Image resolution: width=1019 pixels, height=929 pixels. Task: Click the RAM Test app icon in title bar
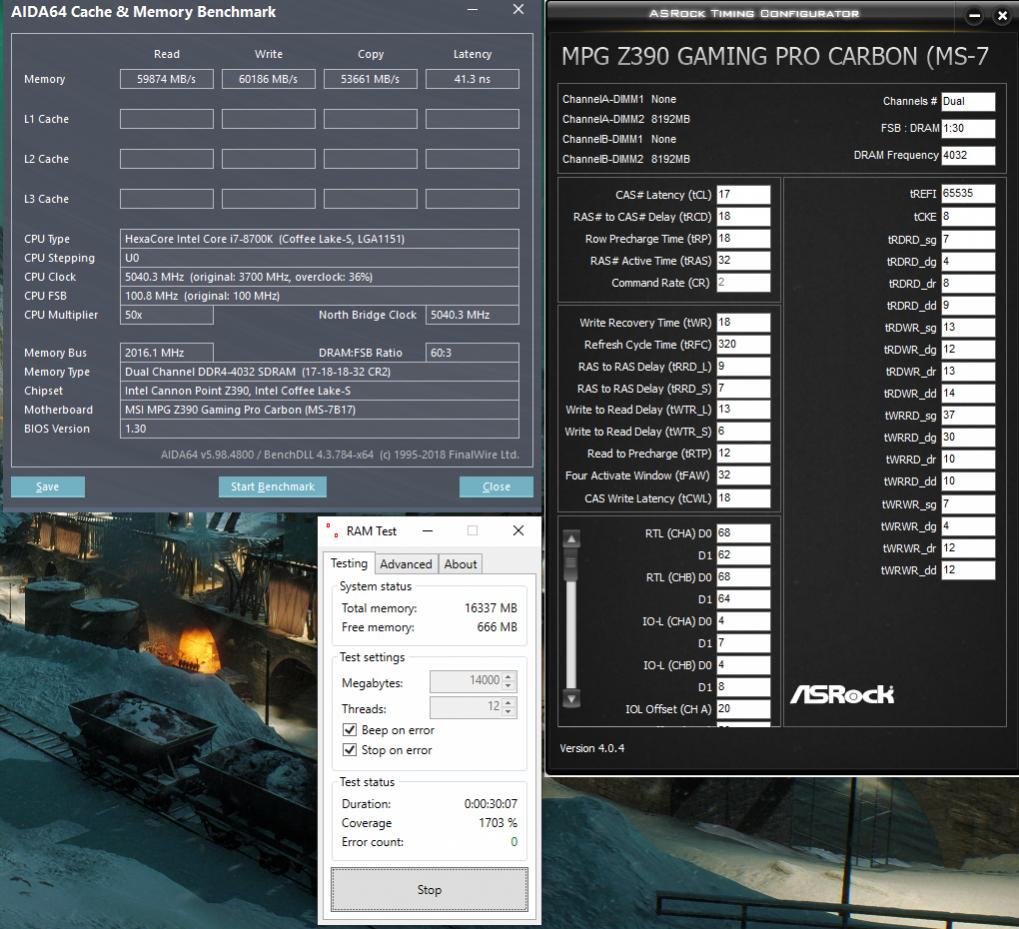coord(332,531)
